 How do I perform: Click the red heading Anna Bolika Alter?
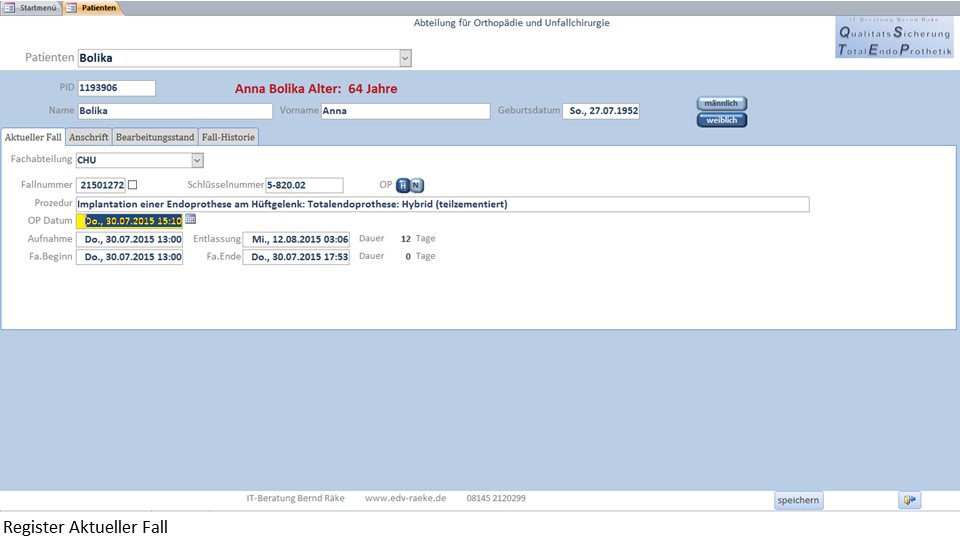pos(316,89)
